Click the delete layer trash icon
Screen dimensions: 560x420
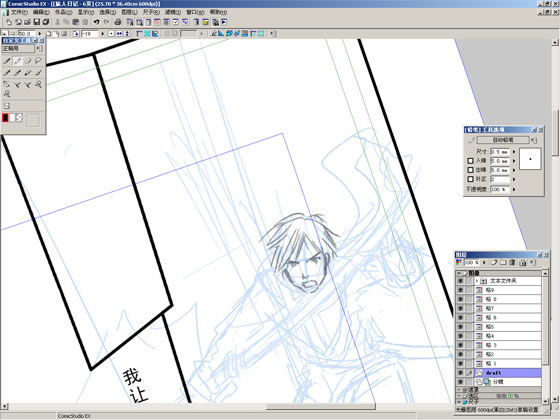click(512, 262)
